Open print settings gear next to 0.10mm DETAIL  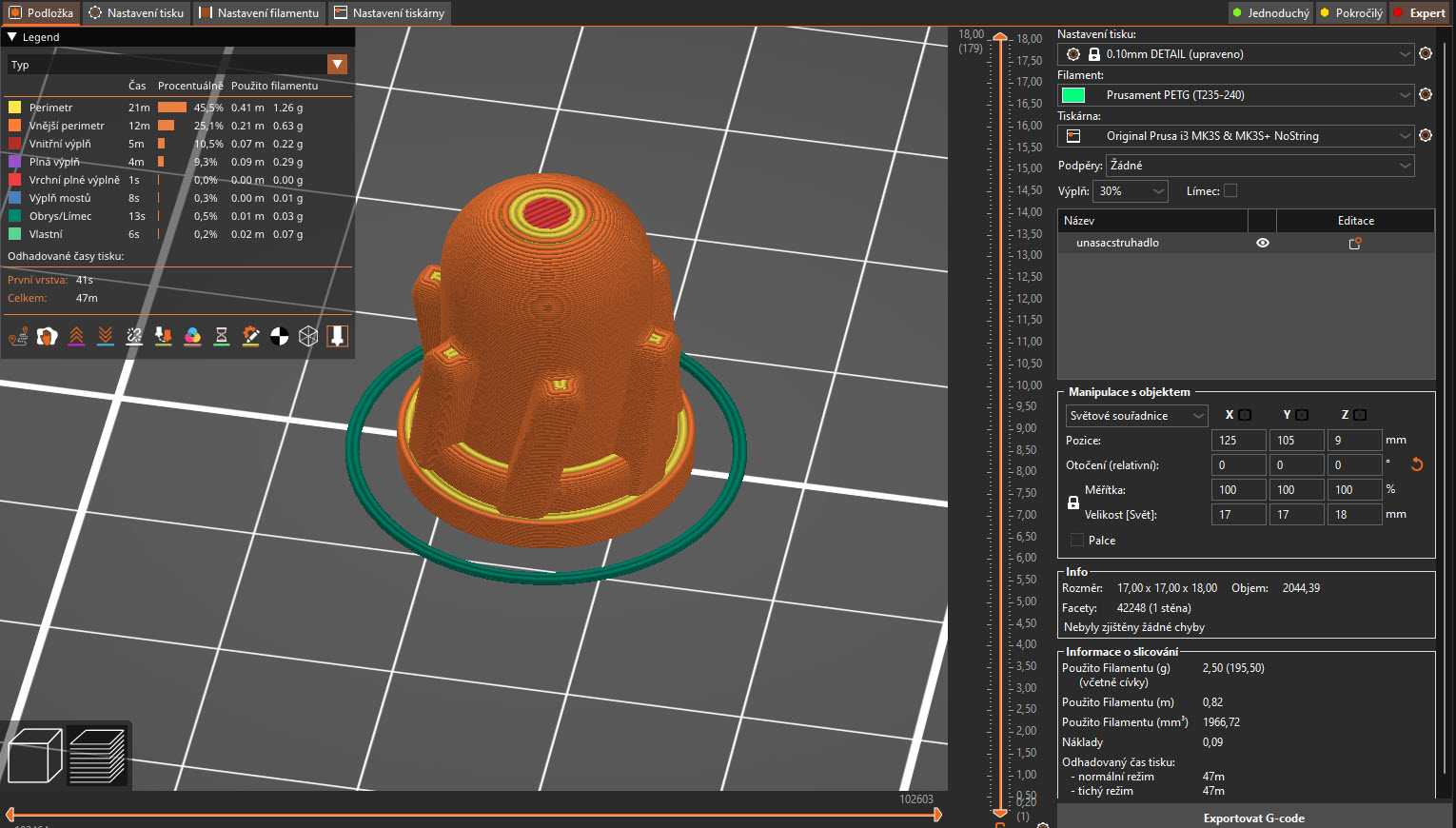point(1426,53)
